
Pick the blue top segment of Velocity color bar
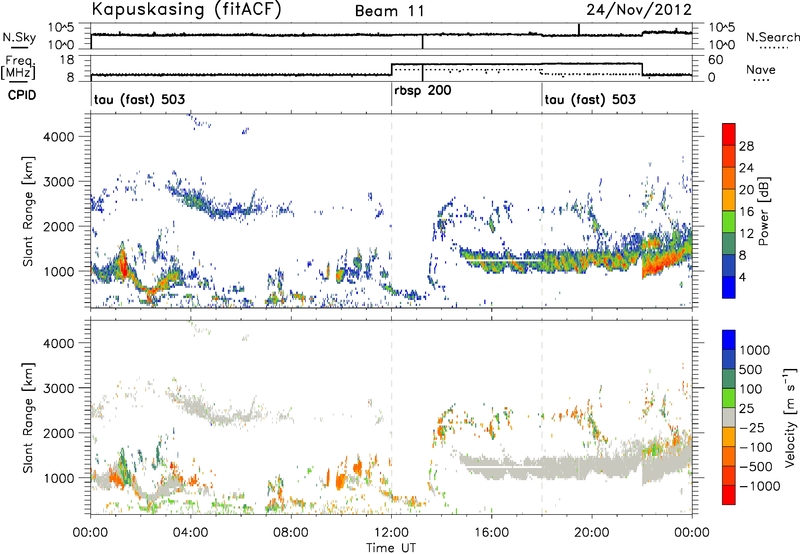729,339
